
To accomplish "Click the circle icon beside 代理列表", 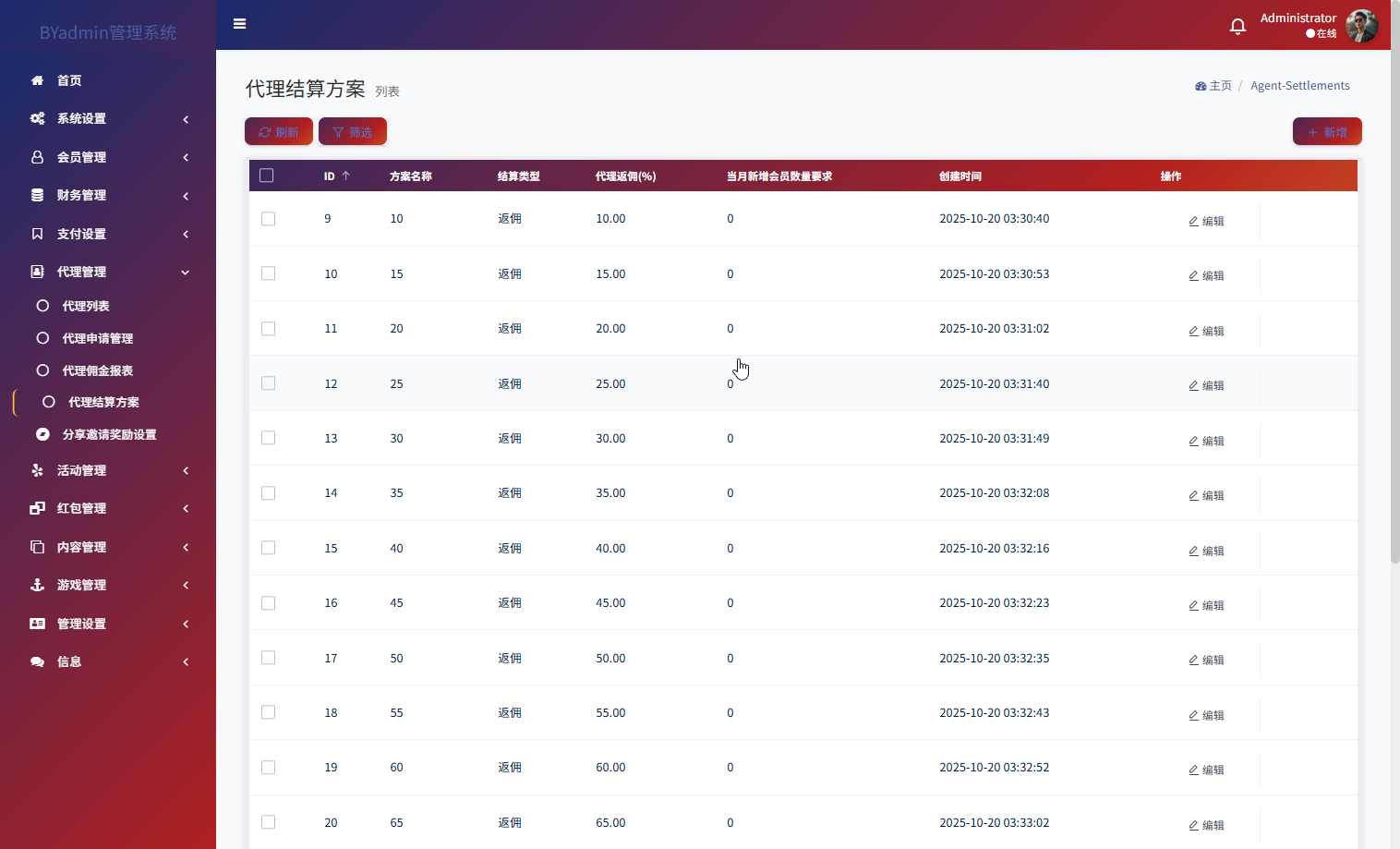I will pyautogui.click(x=42, y=306).
